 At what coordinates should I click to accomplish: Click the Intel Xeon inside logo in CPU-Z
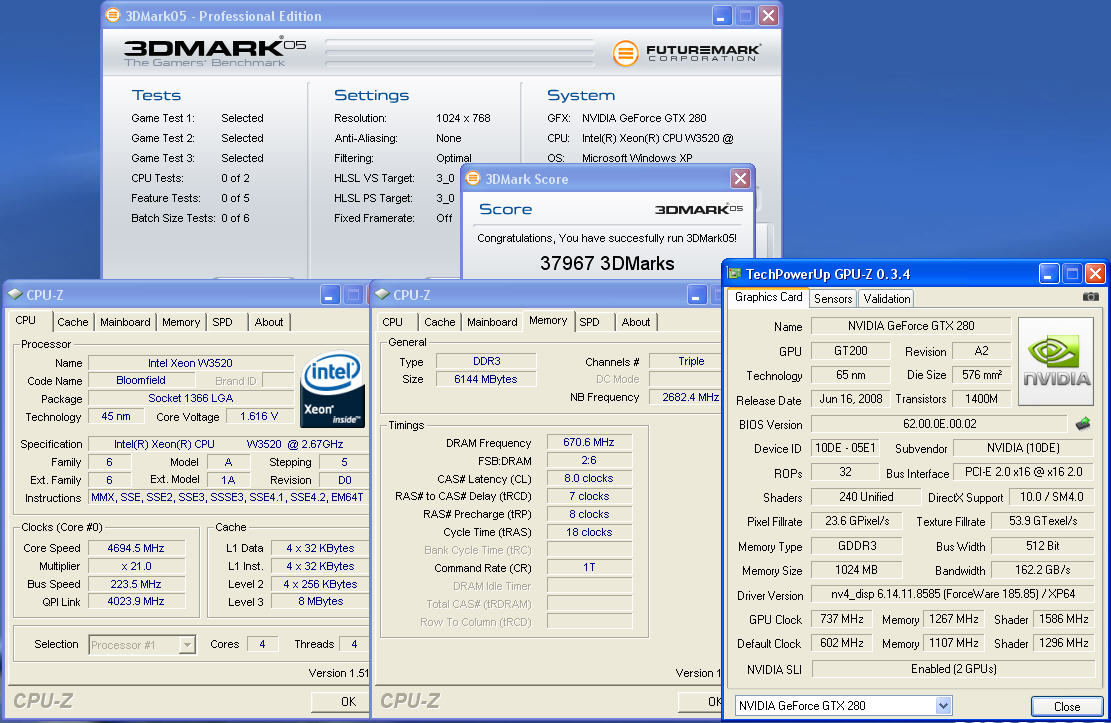pyautogui.click(x=332, y=390)
